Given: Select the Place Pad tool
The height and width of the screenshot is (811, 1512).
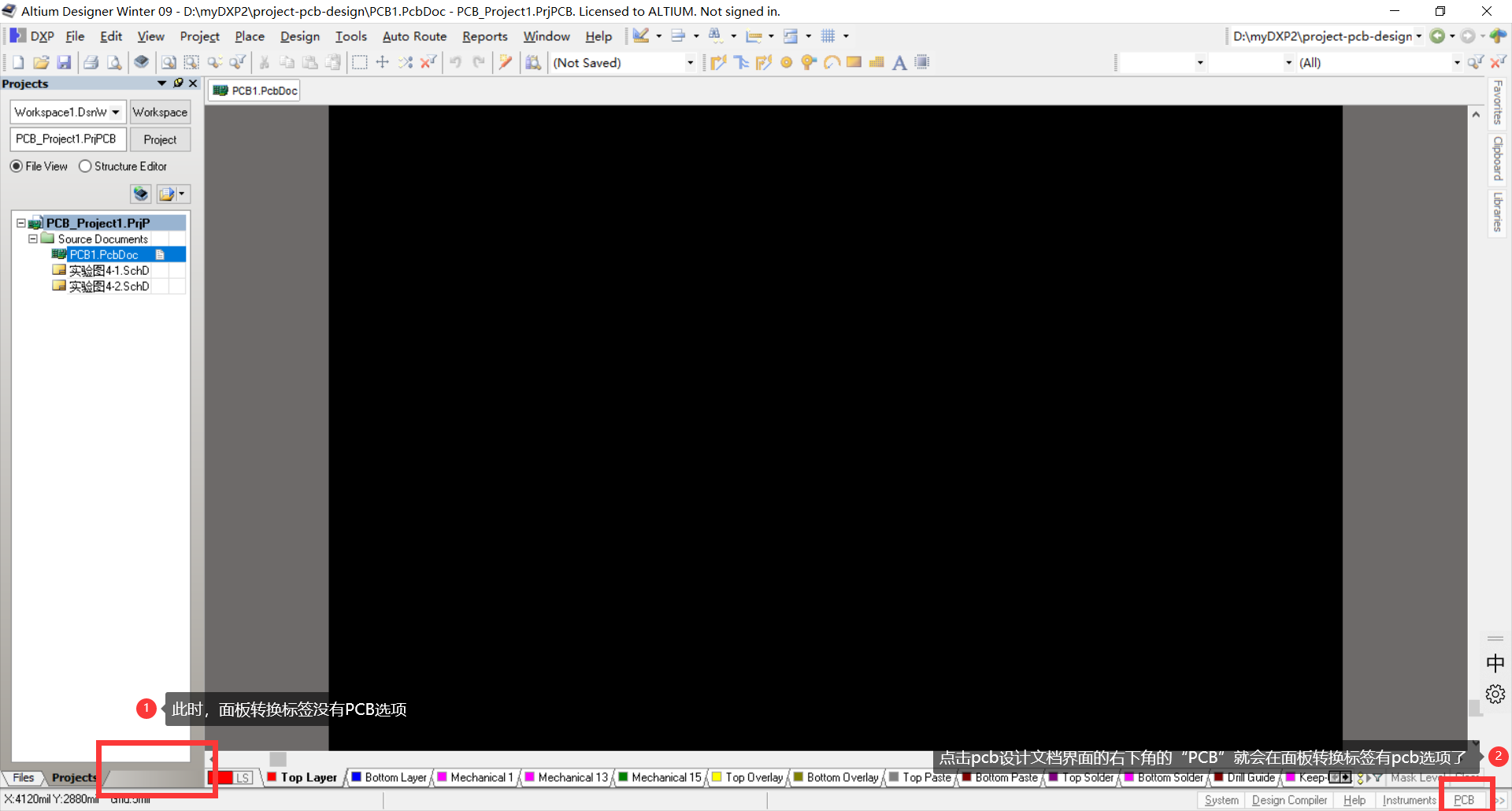Looking at the screenshot, I should (x=786, y=62).
